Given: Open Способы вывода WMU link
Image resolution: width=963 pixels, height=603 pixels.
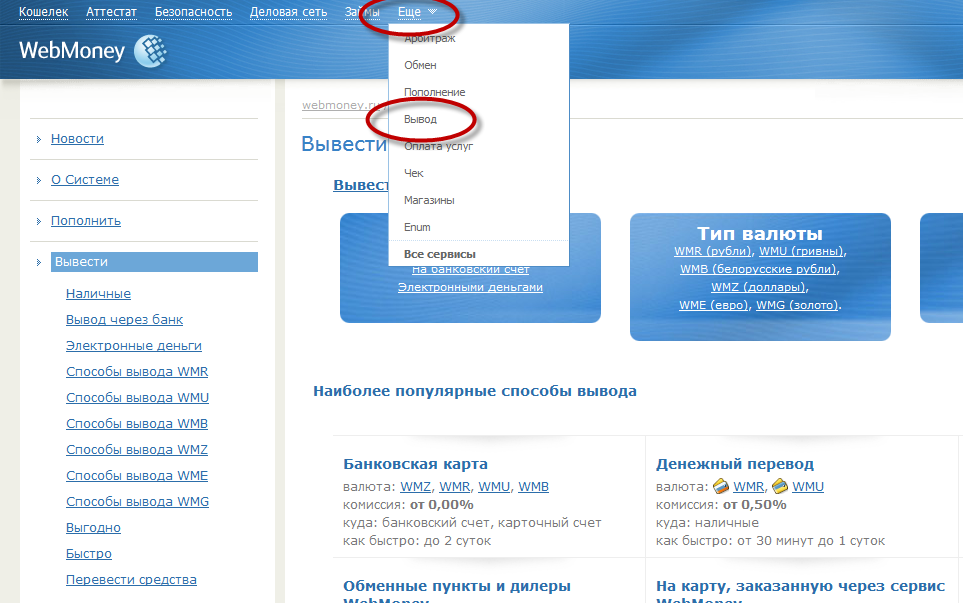Looking at the screenshot, I should (x=138, y=398).
